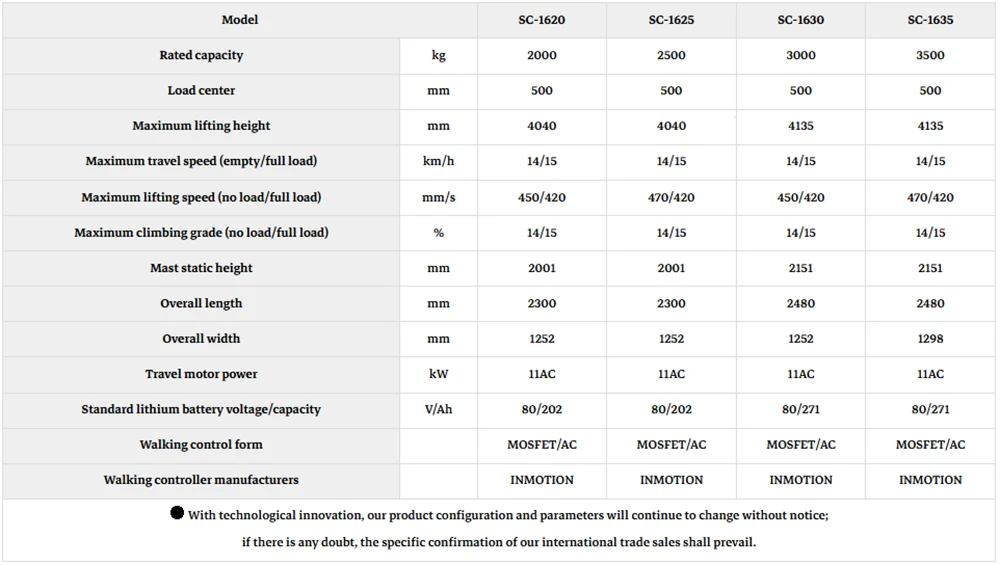The height and width of the screenshot is (565, 1000).
Task: Click the Model header cell
Action: (240, 20)
